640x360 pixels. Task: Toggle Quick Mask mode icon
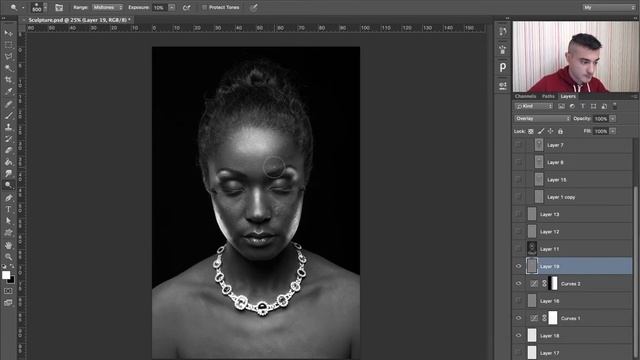tap(8, 291)
